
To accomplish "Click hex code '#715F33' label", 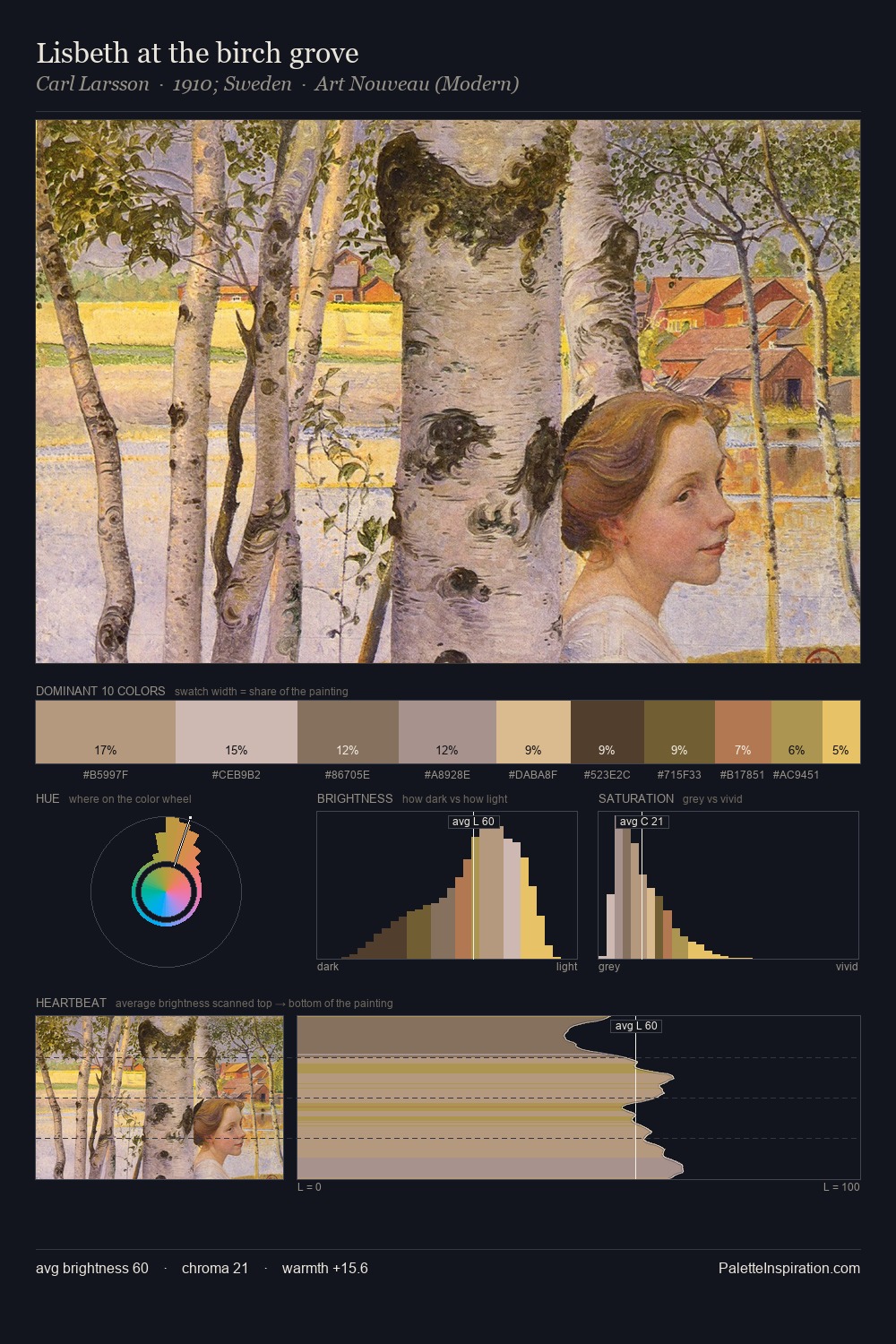I will pos(679,774).
